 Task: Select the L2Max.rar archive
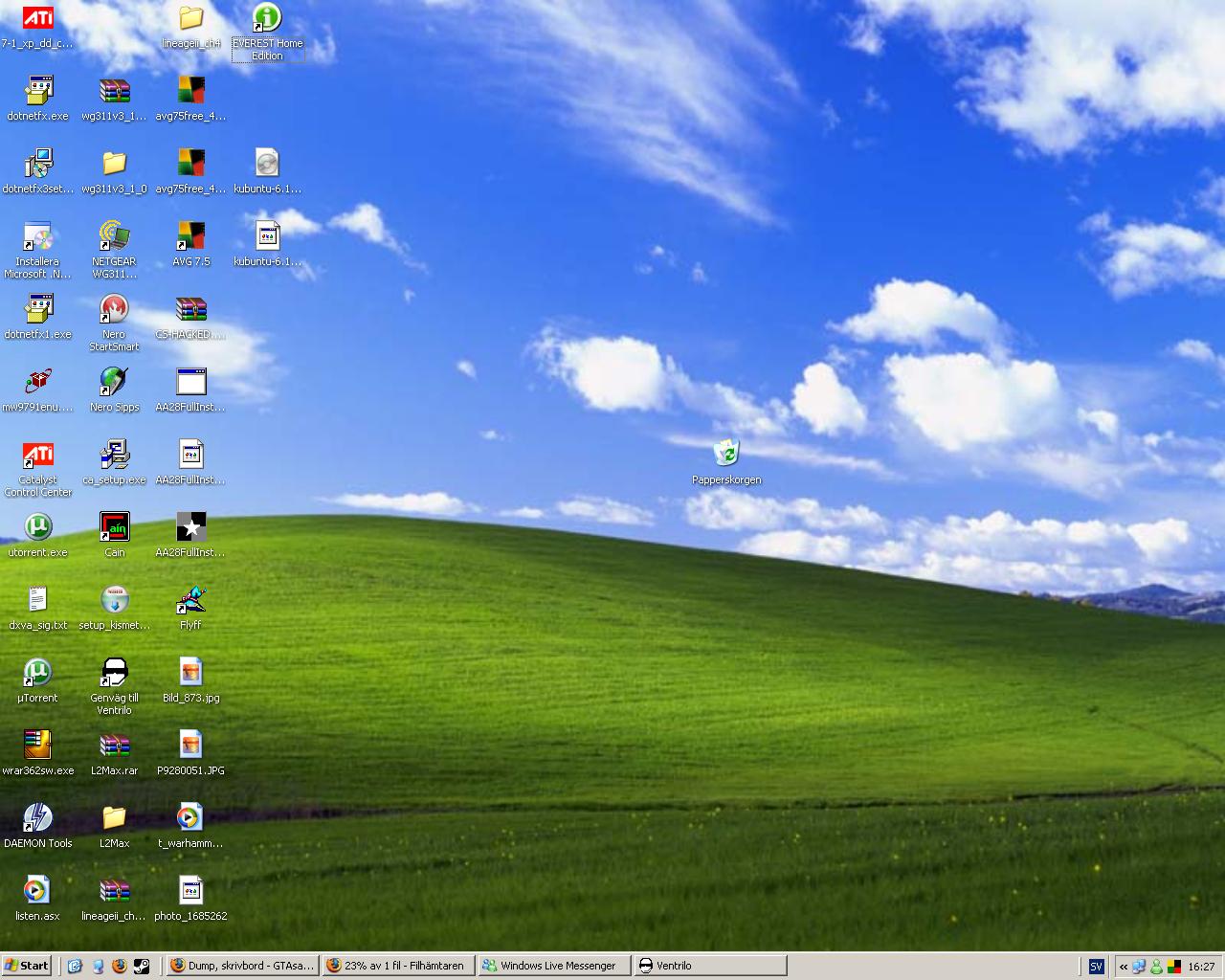coord(115,754)
